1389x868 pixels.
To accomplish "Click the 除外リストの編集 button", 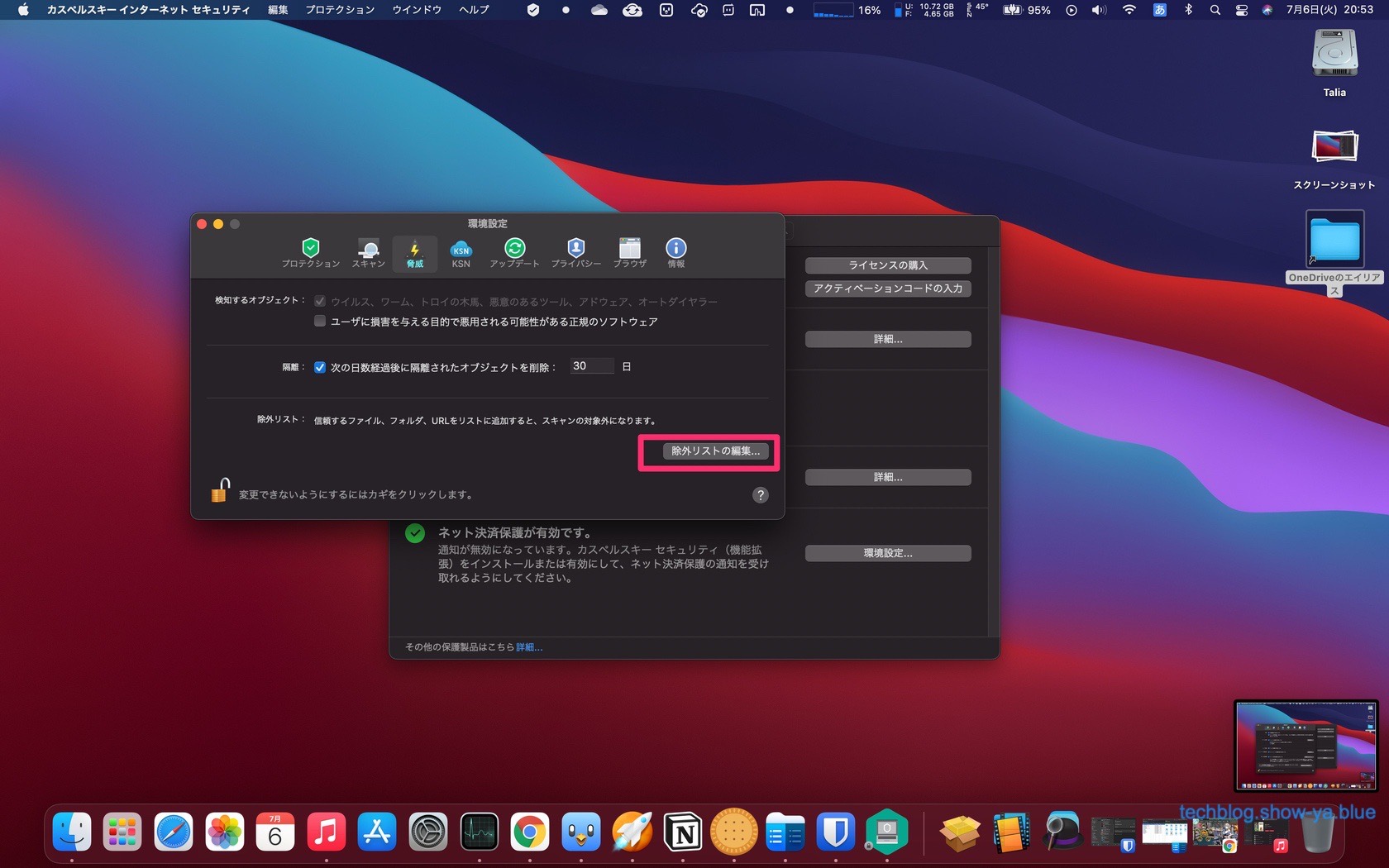I will [x=715, y=451].
